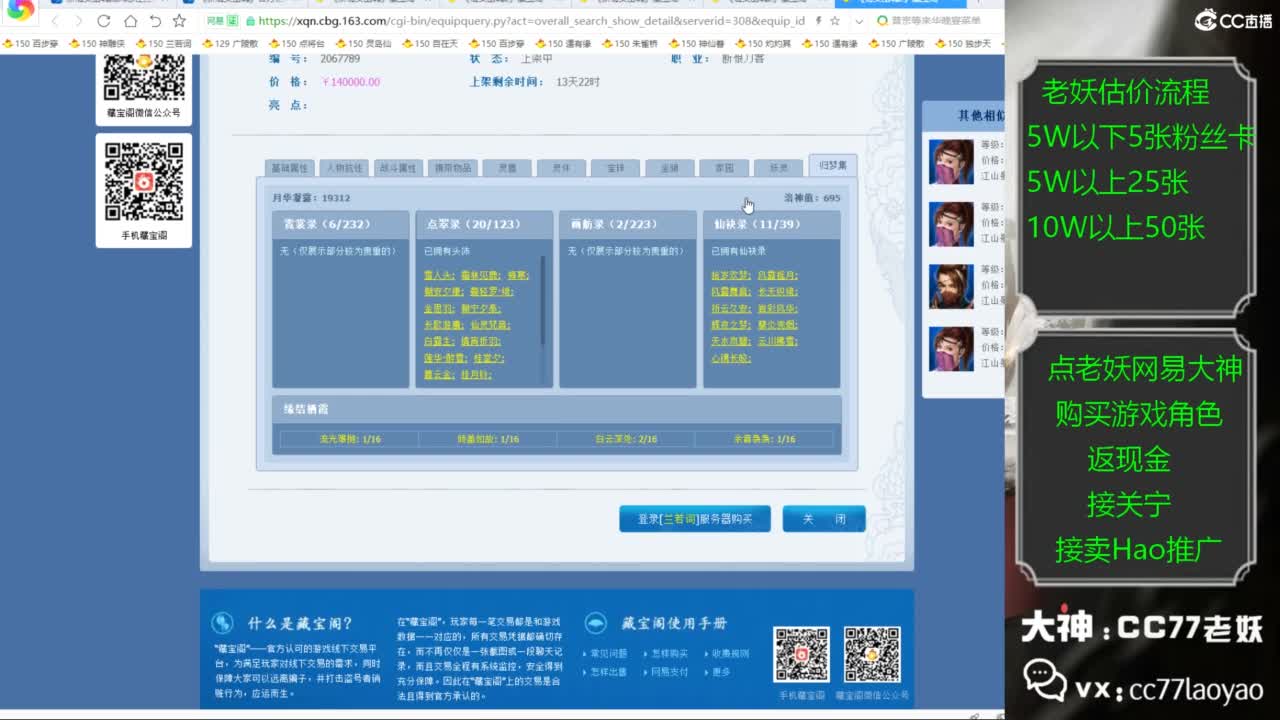Go forward with the browser forward arrow
Screen dimensions: 1280x720
click(x=78, y=21)
